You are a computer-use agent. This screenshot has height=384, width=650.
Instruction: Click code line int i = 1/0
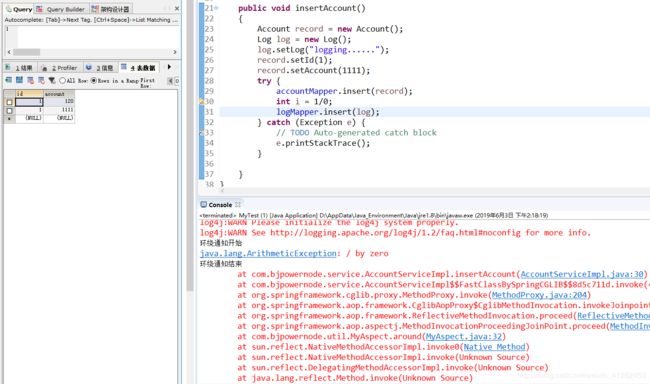coord(304,102)
